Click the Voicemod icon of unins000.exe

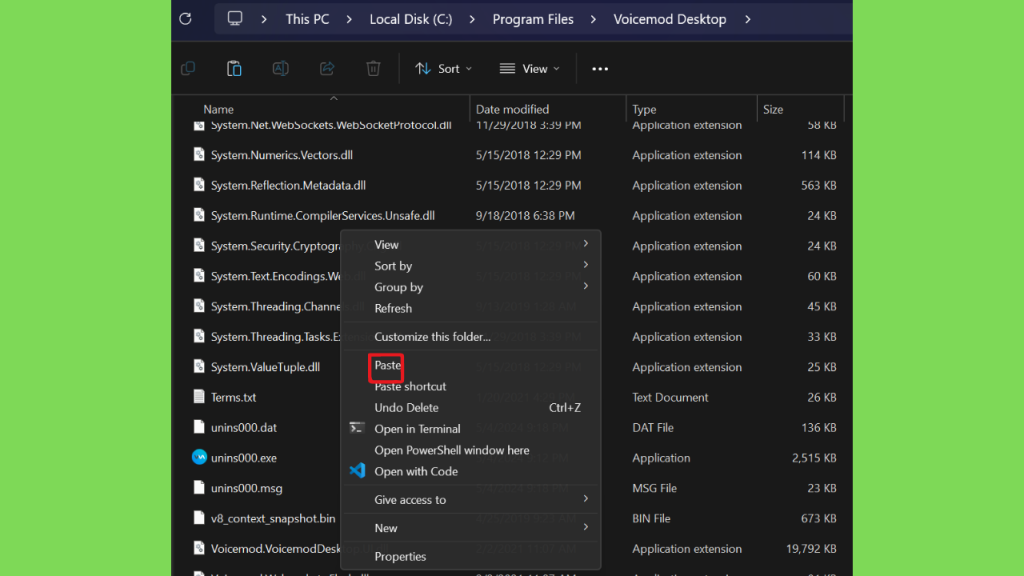[199, 457]
